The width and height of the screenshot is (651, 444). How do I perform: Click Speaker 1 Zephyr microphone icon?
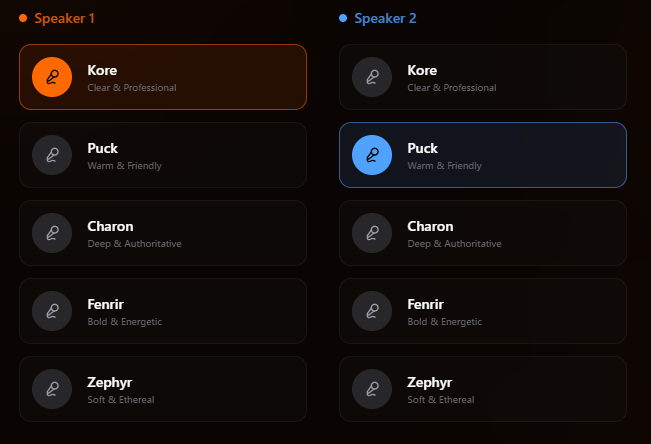[x=52, y=389]
